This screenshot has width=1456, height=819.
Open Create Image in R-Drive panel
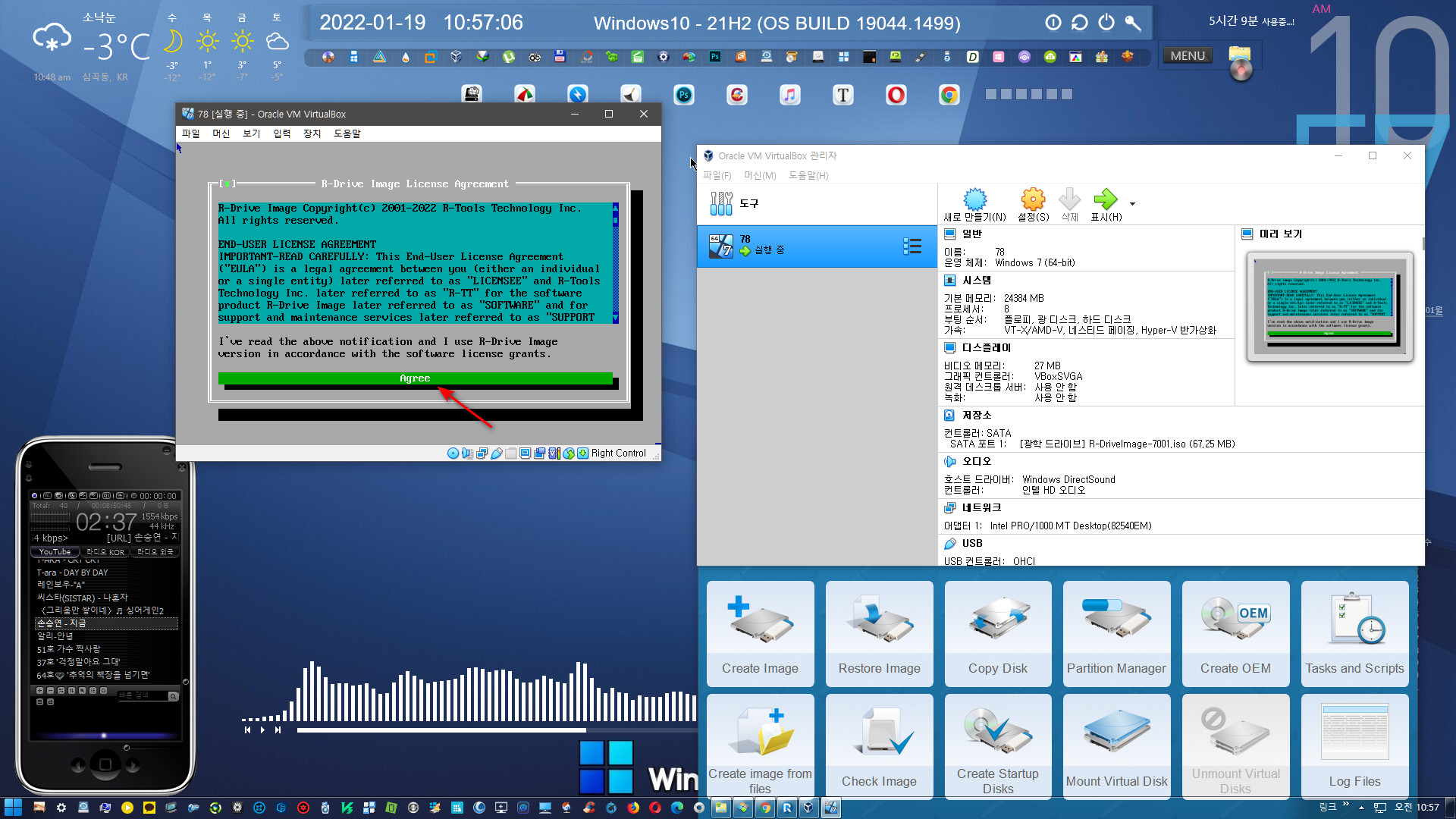pyautogui.click(x=760, y=634)
